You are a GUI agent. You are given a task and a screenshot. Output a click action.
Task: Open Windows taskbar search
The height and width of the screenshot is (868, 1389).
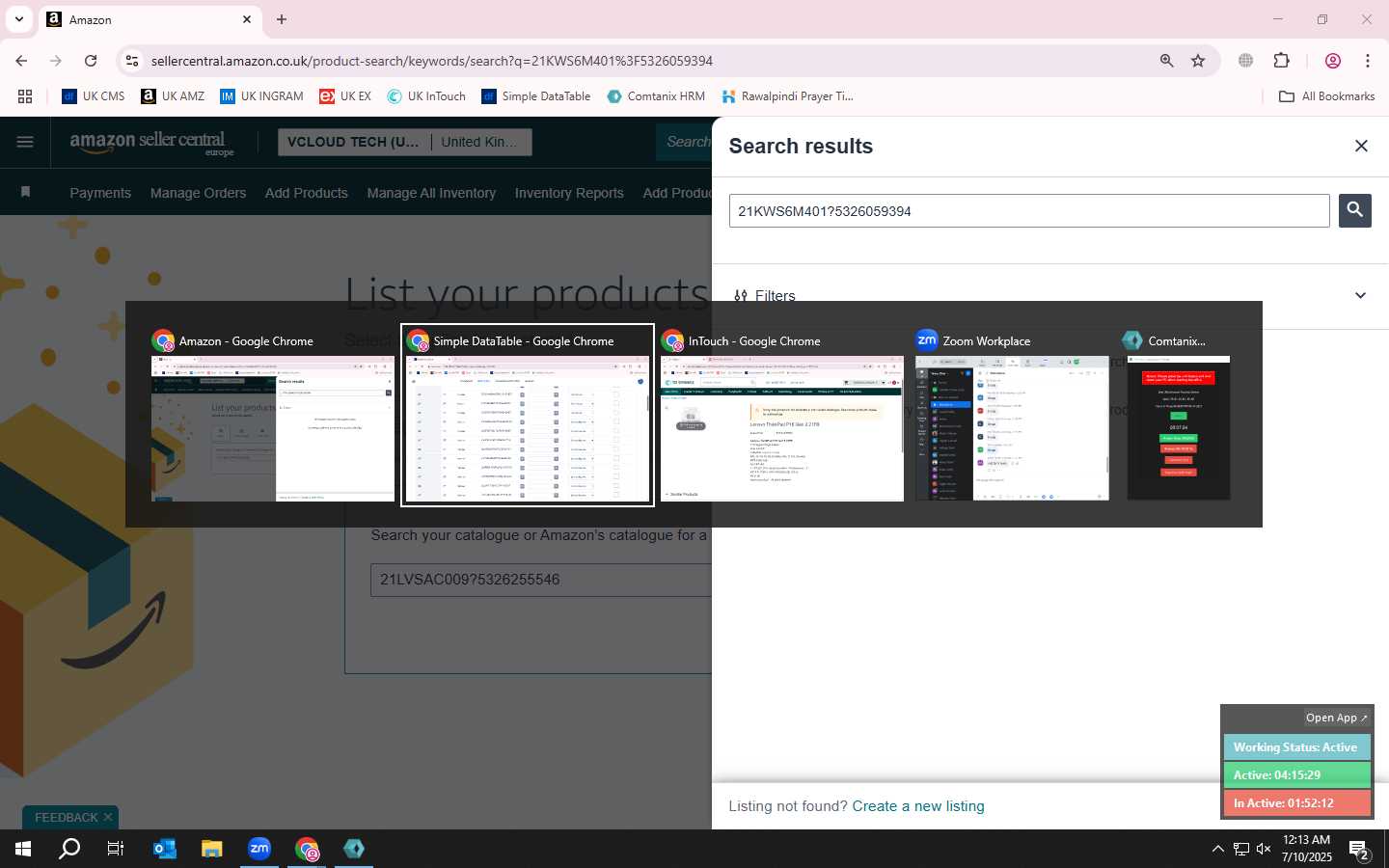click(69, 849)
